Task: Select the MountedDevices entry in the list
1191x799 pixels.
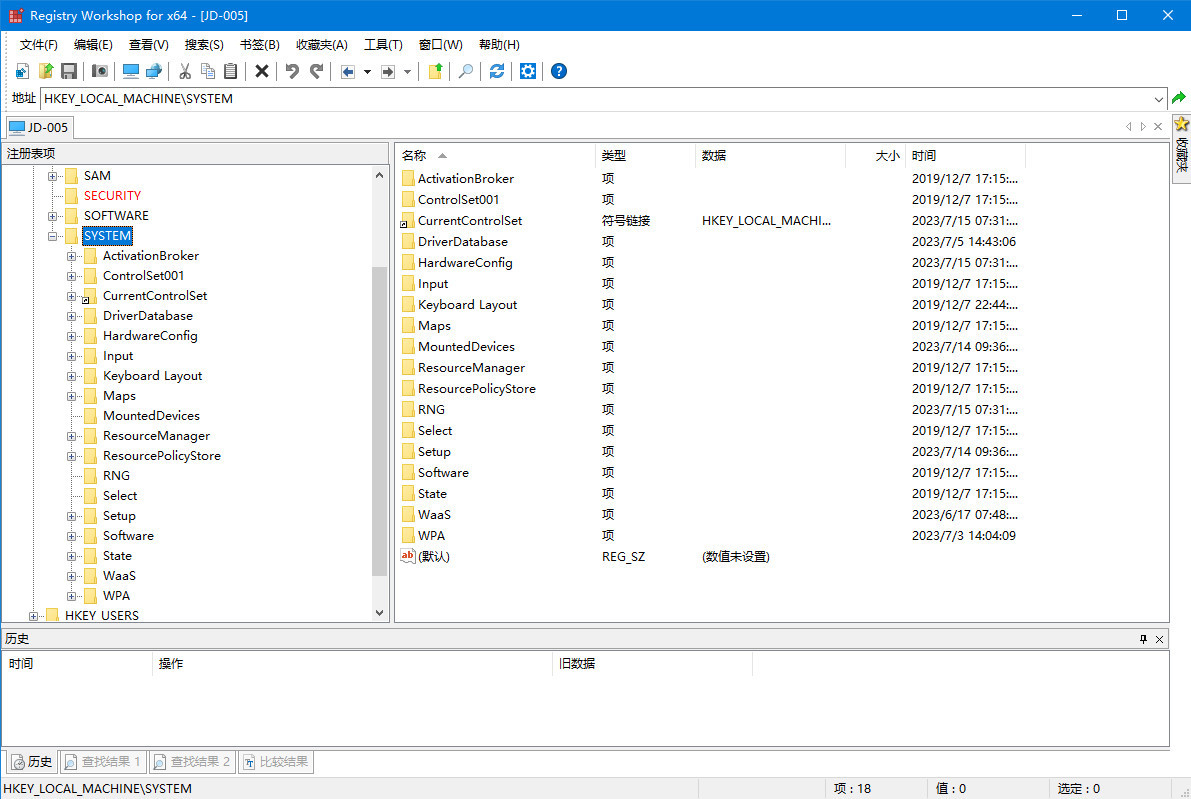Action: pos(466,347)
